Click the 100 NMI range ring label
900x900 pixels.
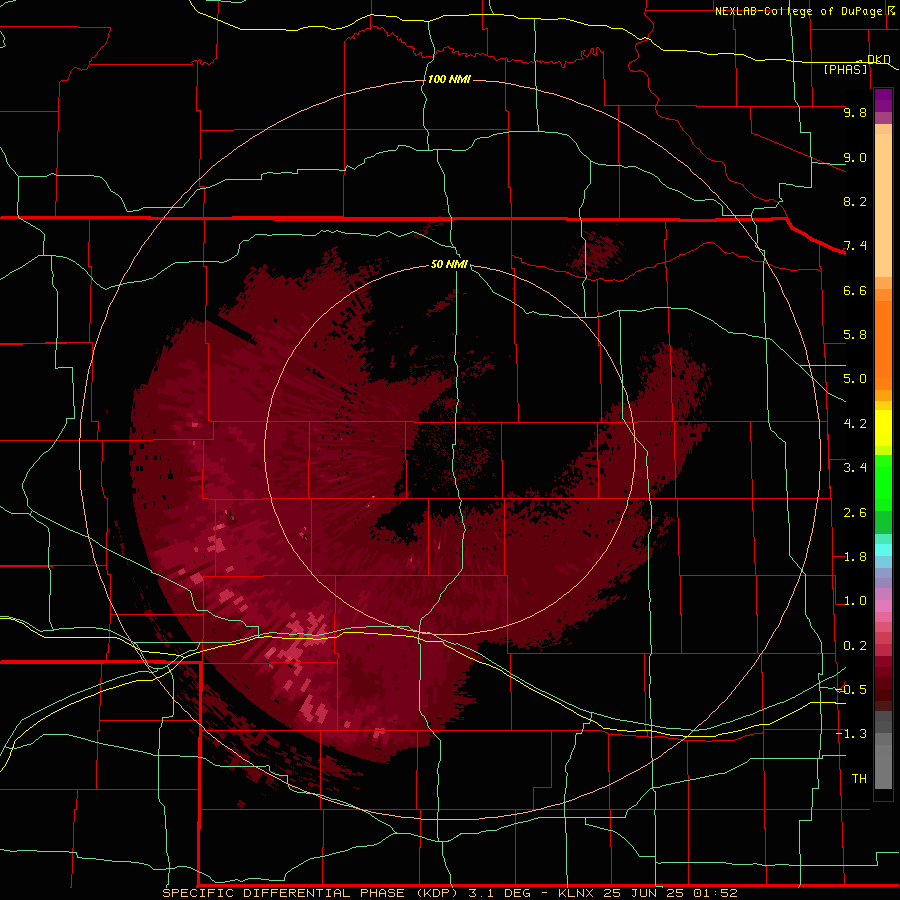(x=449, y=79)
